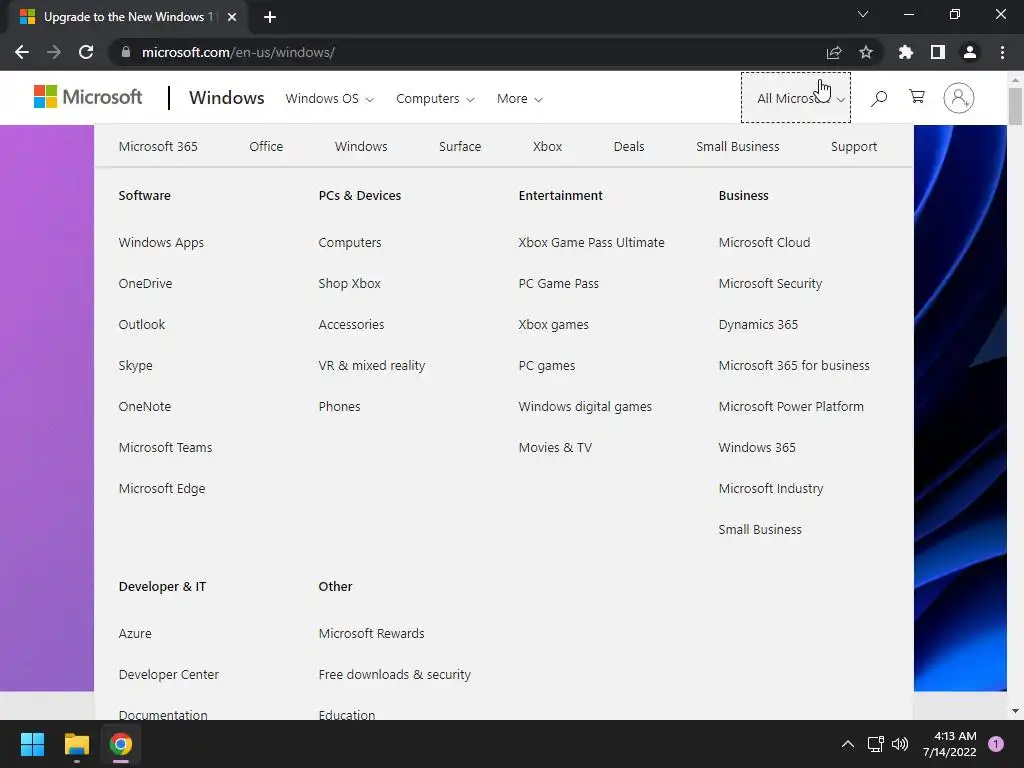Image resolution: width=1024 pixels, height=768 pixels.
Task: Expand the Windows OS dropdown
Action: [x=329, y=99]
